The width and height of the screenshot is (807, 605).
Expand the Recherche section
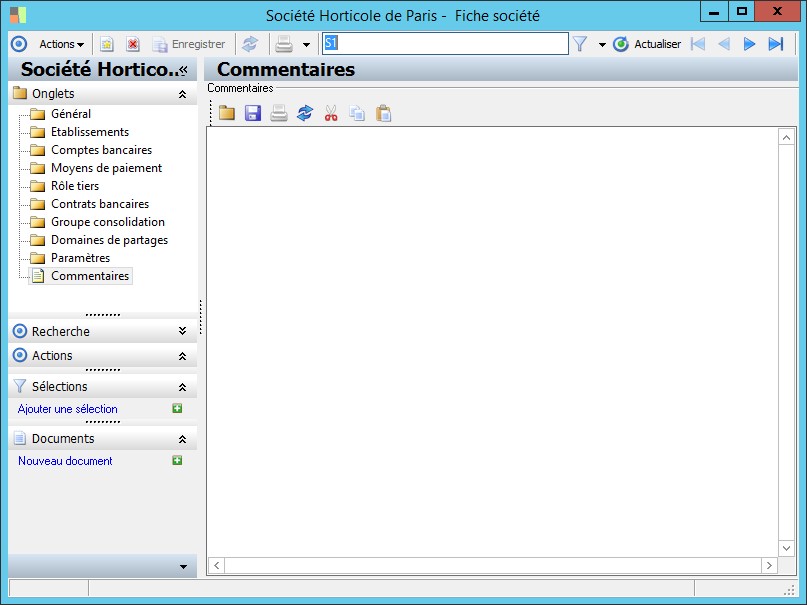click(x=182, y=331)
